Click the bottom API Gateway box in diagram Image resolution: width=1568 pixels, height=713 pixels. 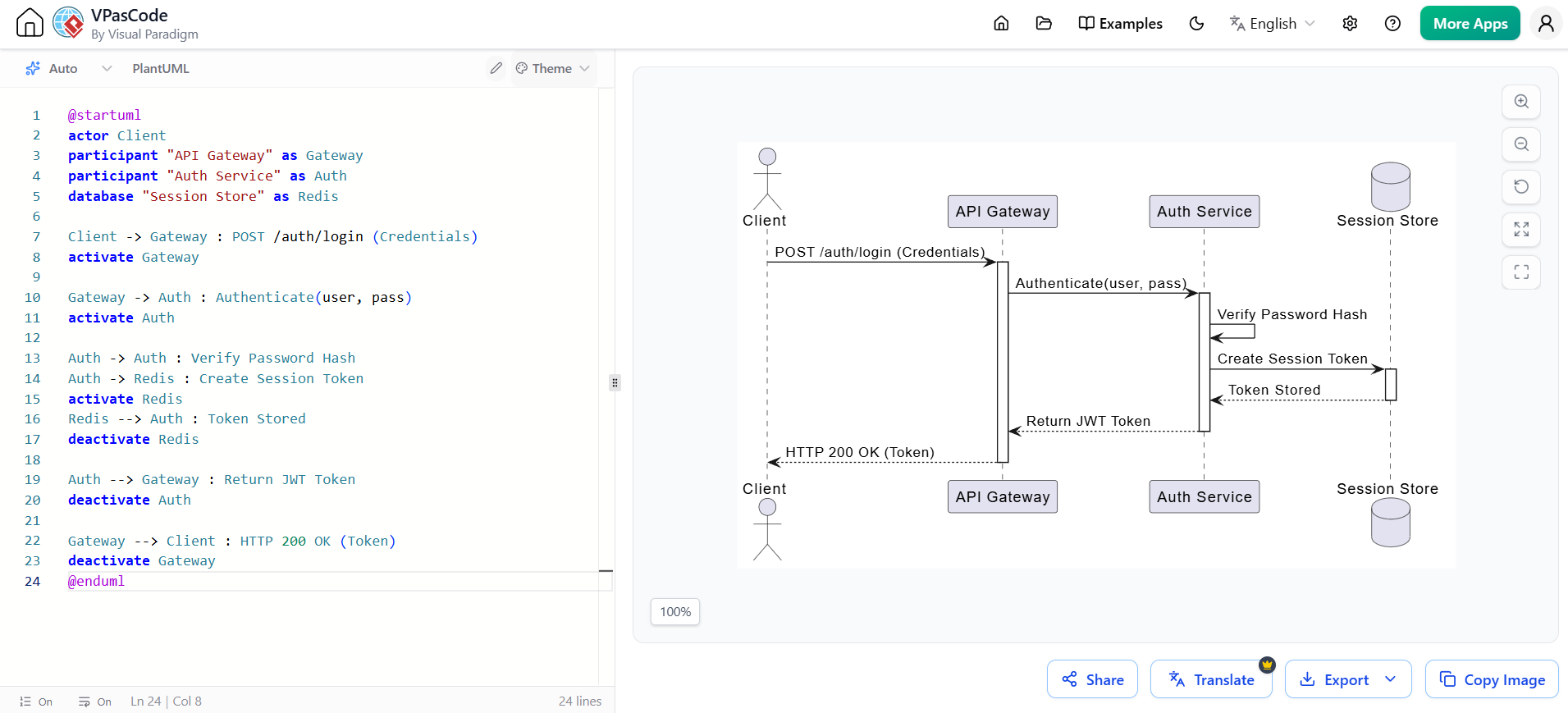click(1002, 496)
